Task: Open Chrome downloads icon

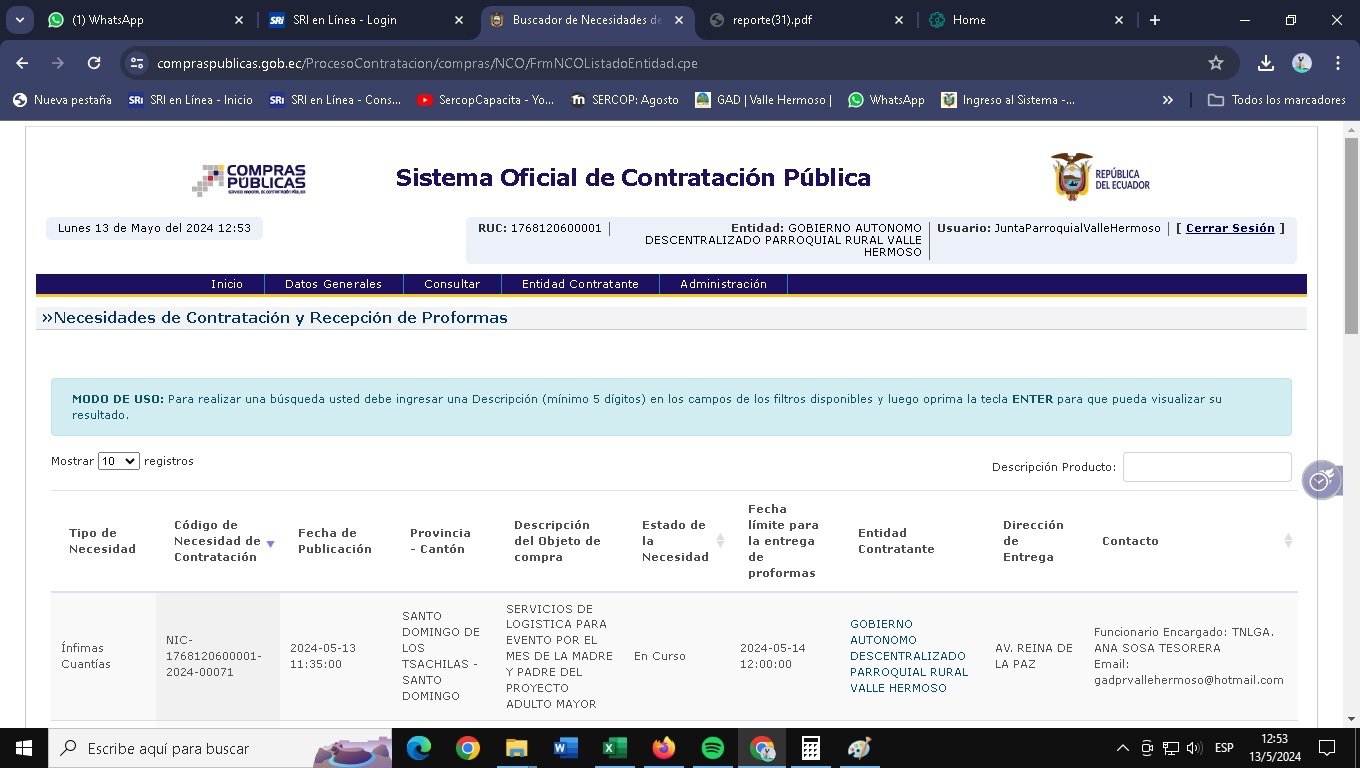Action: point(1266,63)
